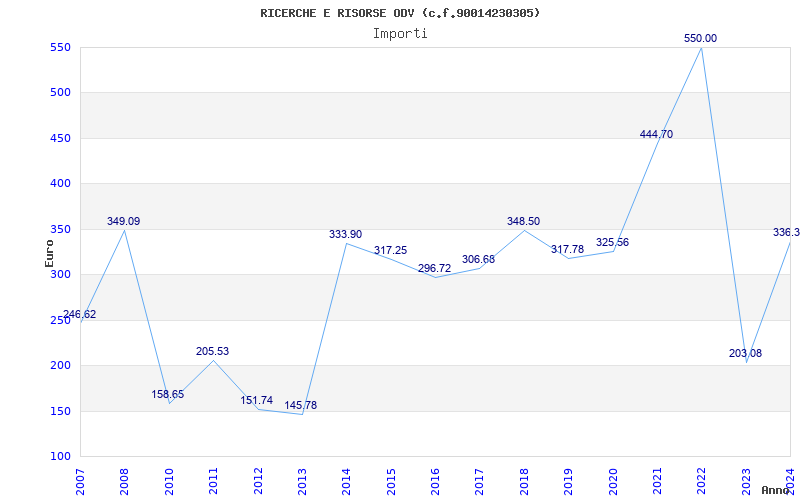Click the 450 y-axis tick label

point(59,138)
